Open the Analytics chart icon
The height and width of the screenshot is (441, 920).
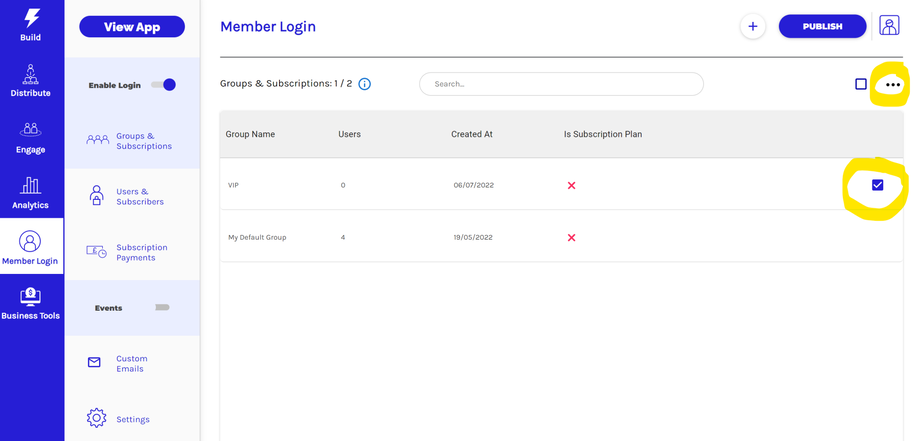tap(31, 187)
